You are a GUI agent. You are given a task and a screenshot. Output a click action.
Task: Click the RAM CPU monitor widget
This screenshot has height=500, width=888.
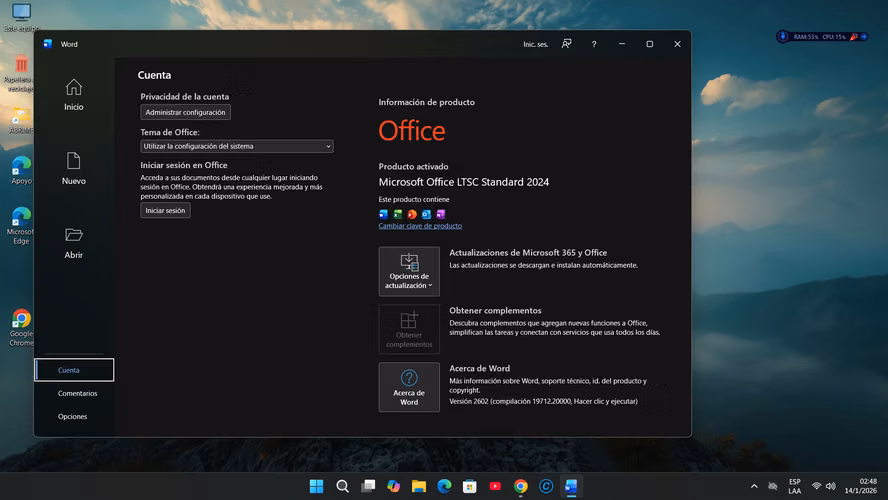click(822, 37)
